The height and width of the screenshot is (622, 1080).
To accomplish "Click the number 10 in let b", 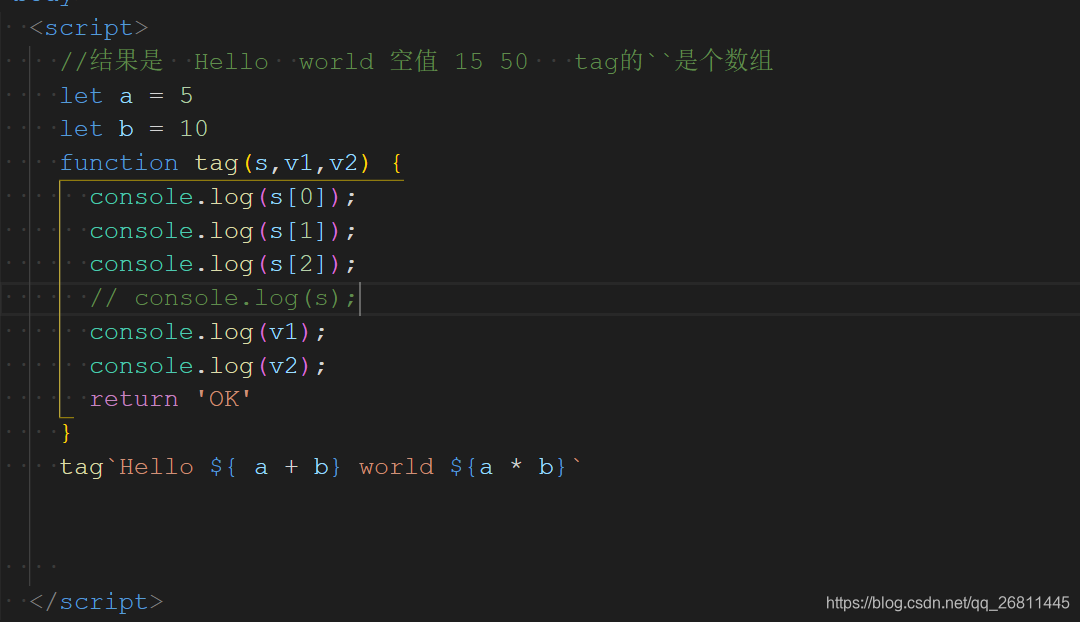I will click(194, 129).
